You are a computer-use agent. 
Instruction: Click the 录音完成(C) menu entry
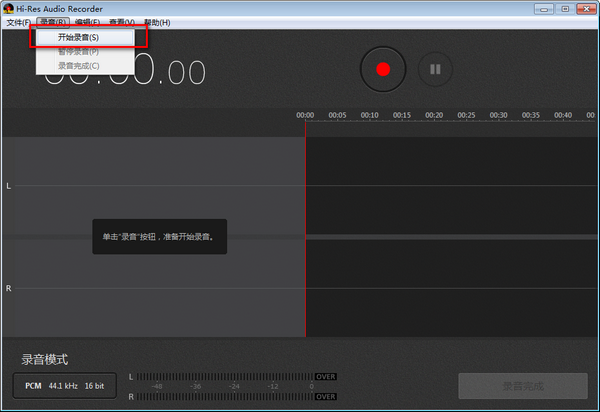point(78,65)
